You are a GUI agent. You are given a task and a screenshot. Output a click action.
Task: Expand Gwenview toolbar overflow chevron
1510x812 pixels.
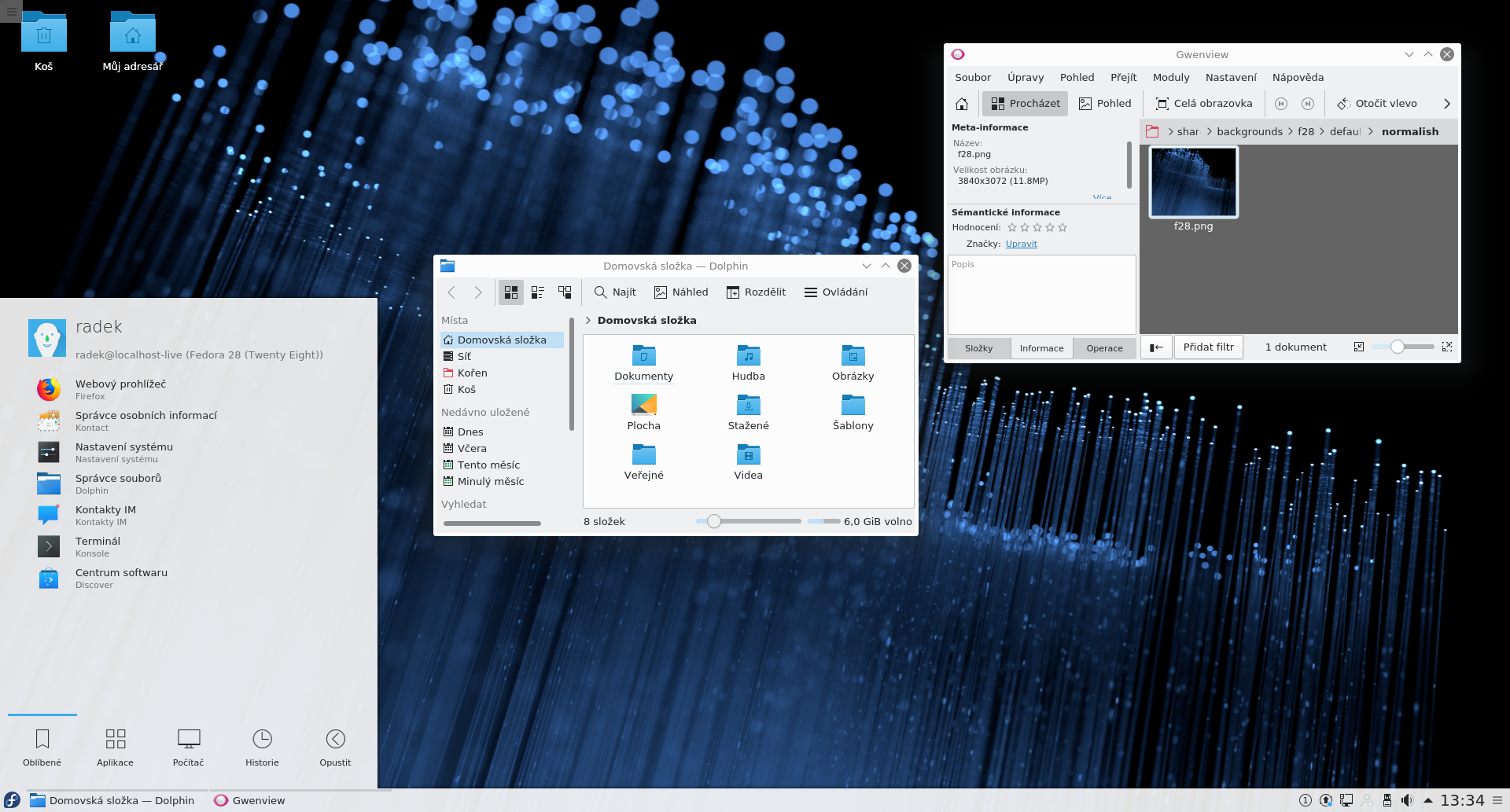(1446, 104)
